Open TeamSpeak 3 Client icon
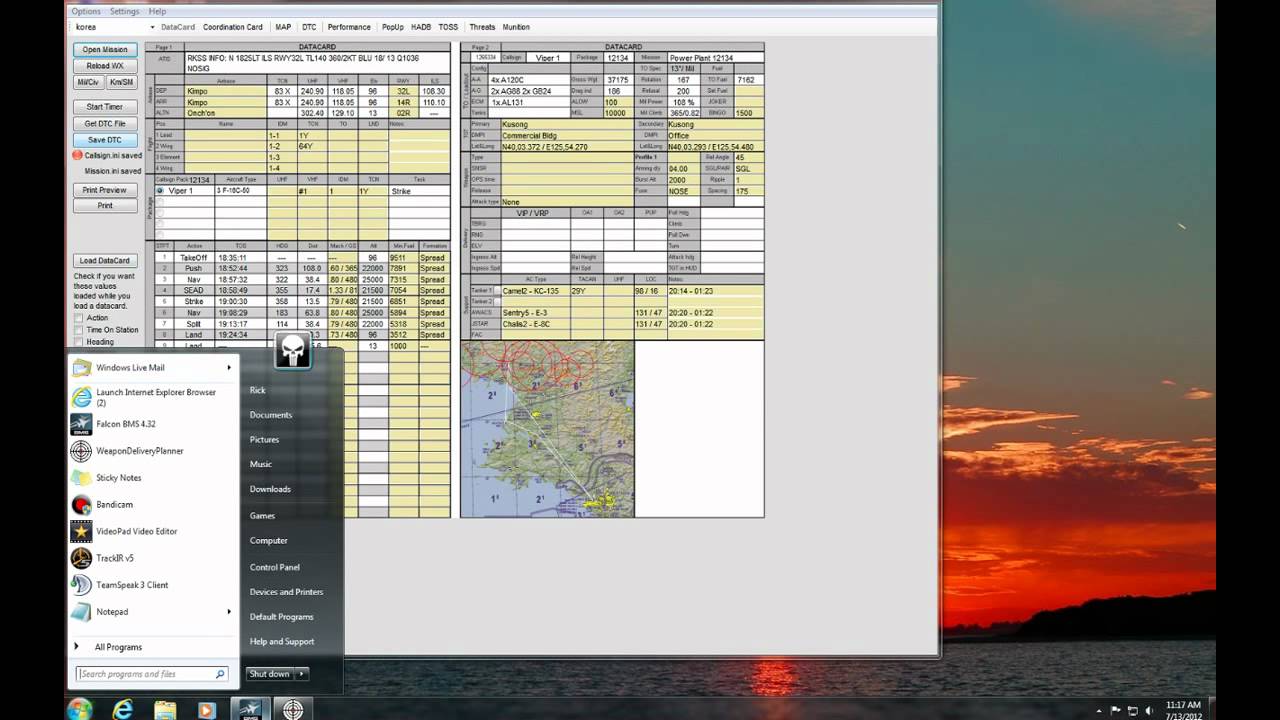 click(81, 585)
